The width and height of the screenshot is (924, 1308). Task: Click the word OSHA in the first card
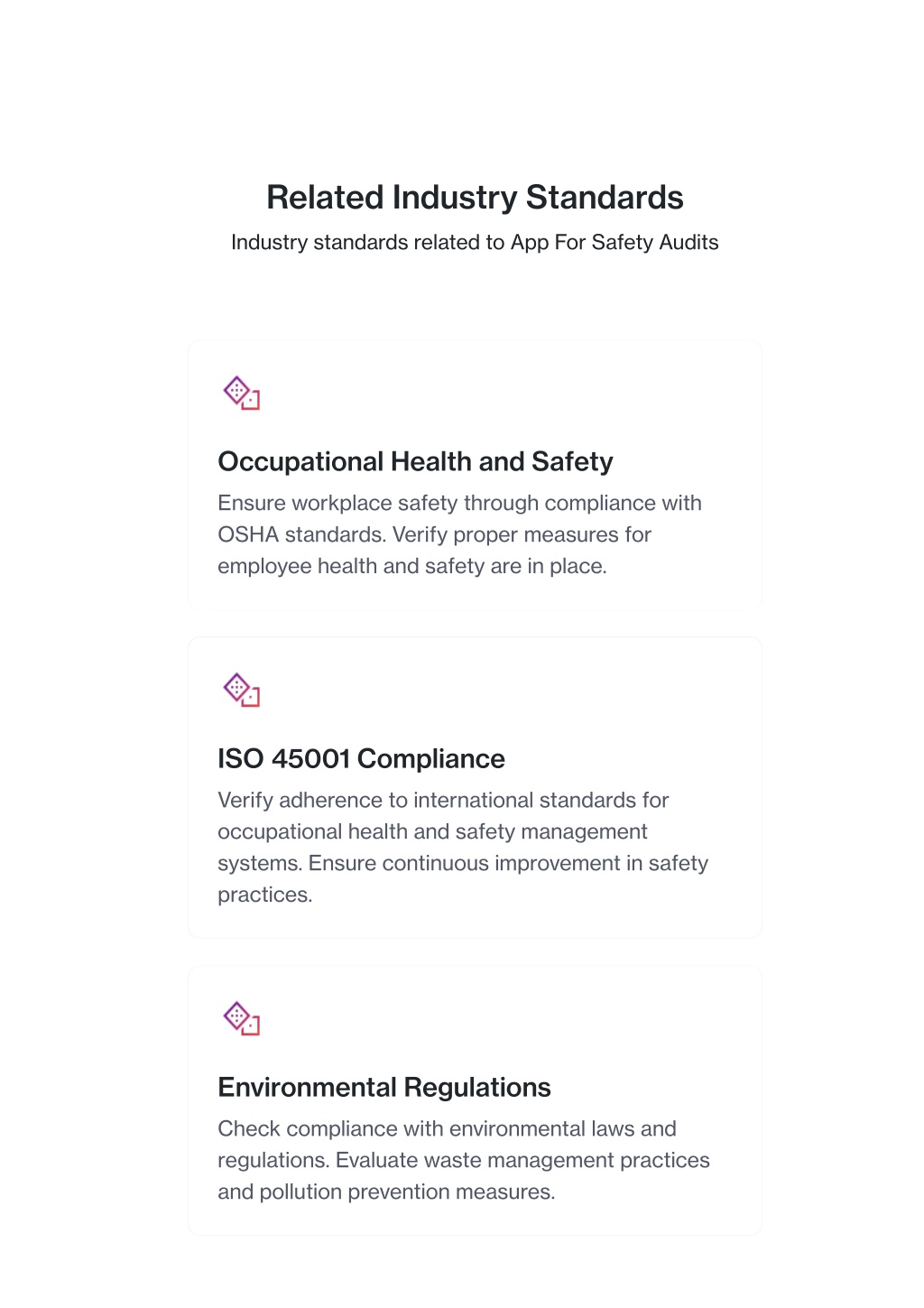coord(248,534)
